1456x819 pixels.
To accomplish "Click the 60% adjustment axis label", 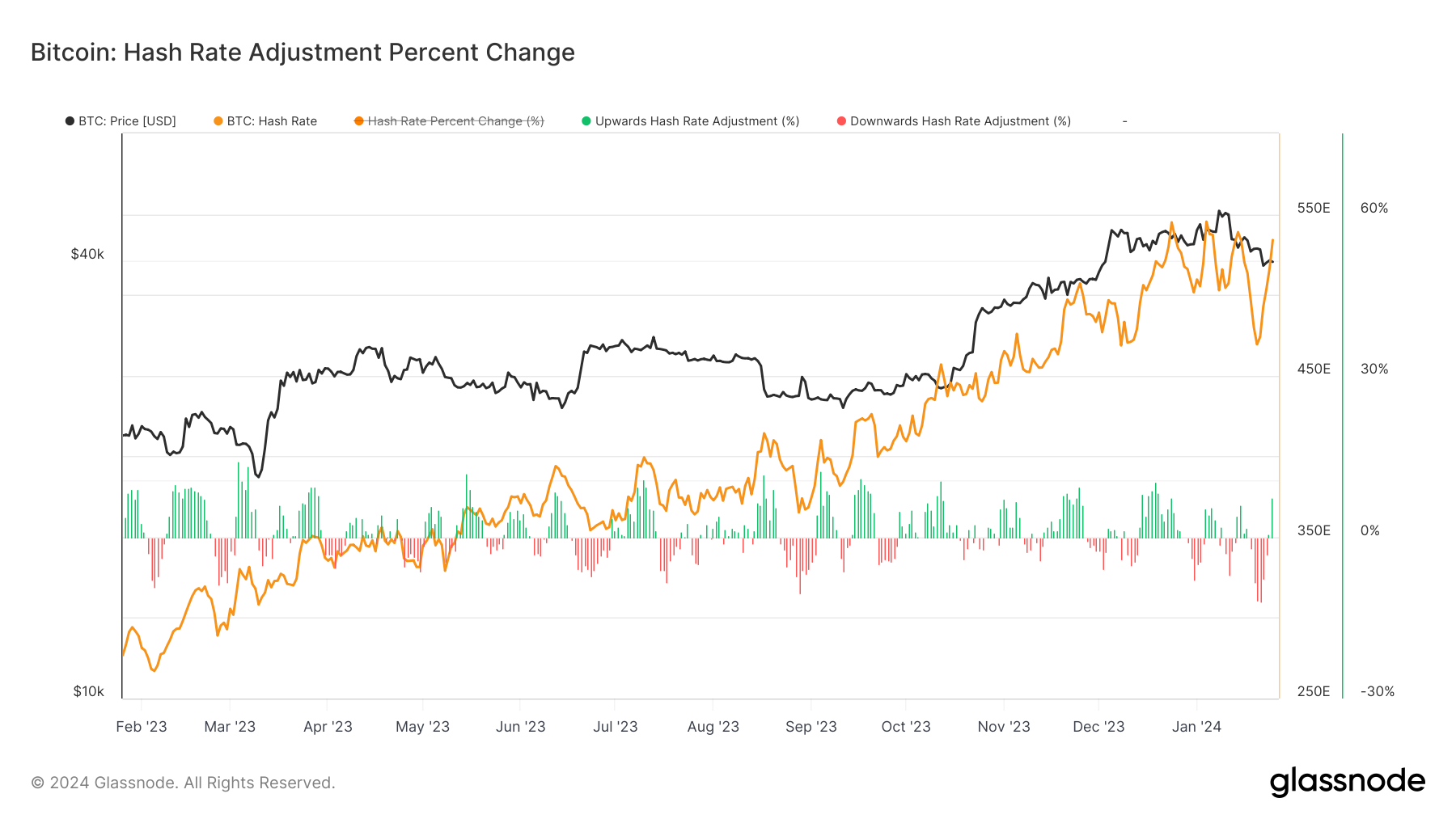I will click(x=1373, y=208).
